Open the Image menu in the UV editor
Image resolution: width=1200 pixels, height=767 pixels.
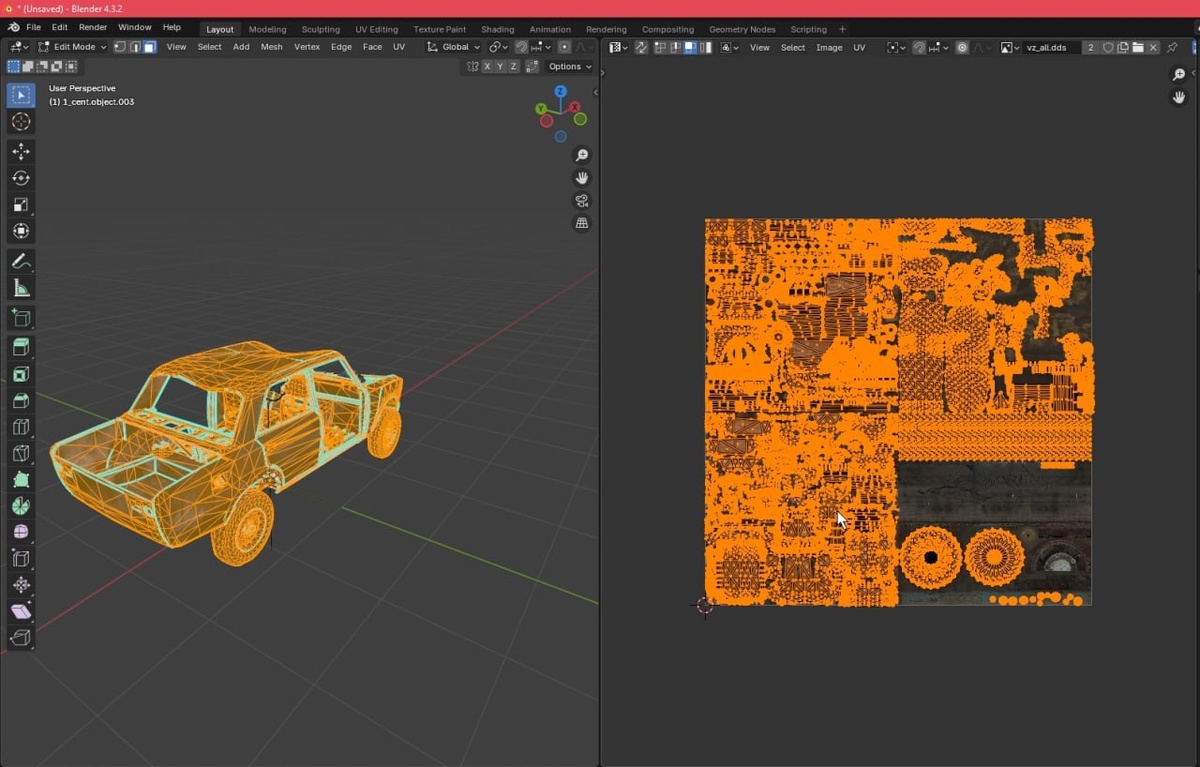[829, 47]
